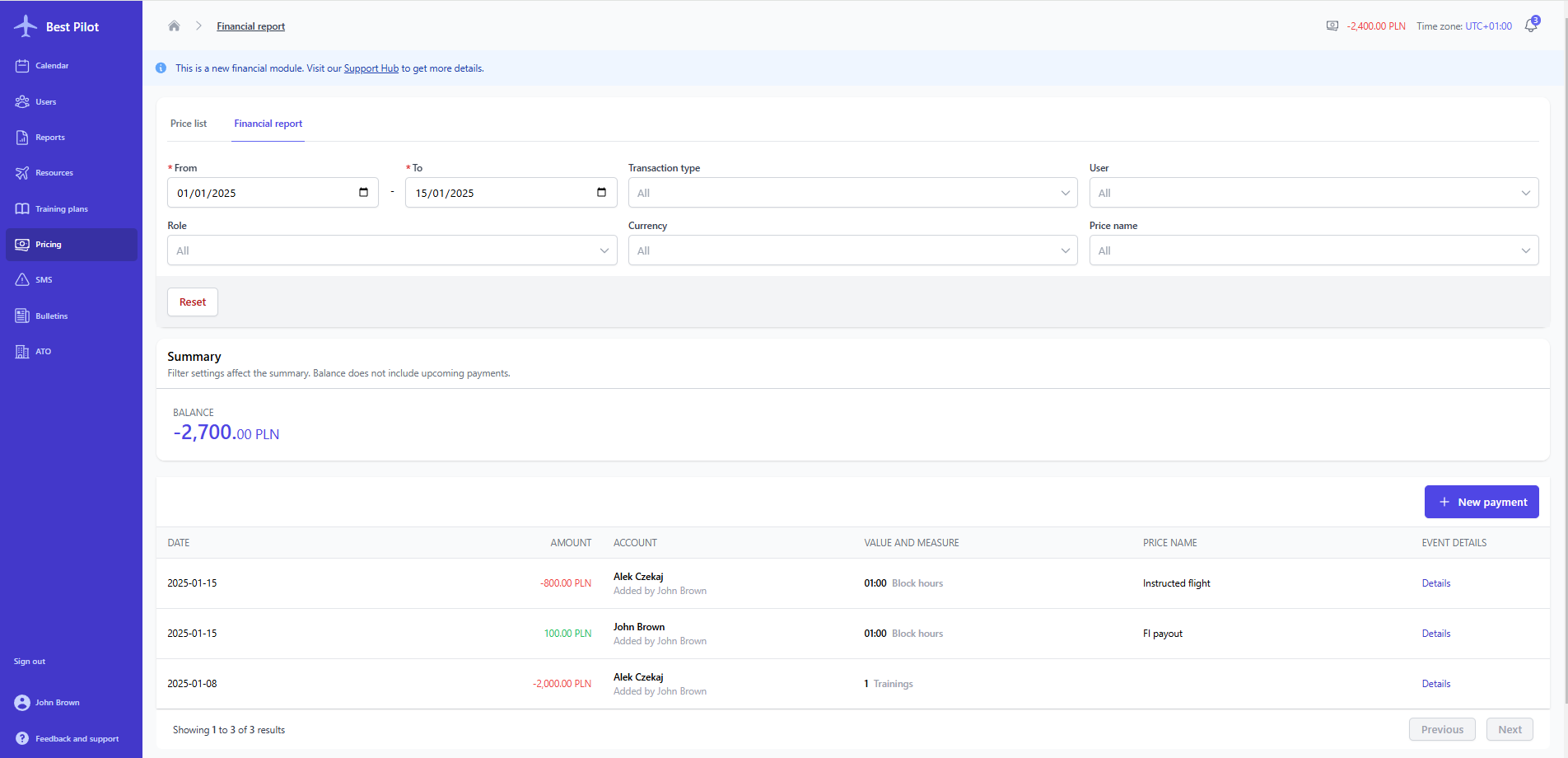Click Financial report breadcrumb link
Viewport: 1568px width, 758px height.
(250, 26)
